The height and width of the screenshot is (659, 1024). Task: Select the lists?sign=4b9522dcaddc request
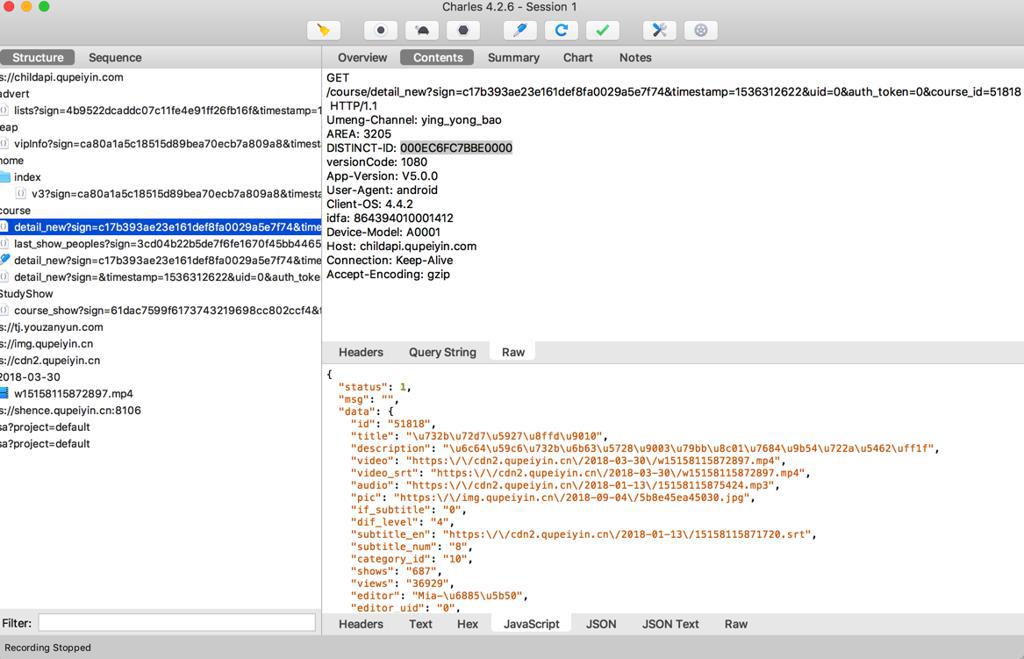coord(167,110)
